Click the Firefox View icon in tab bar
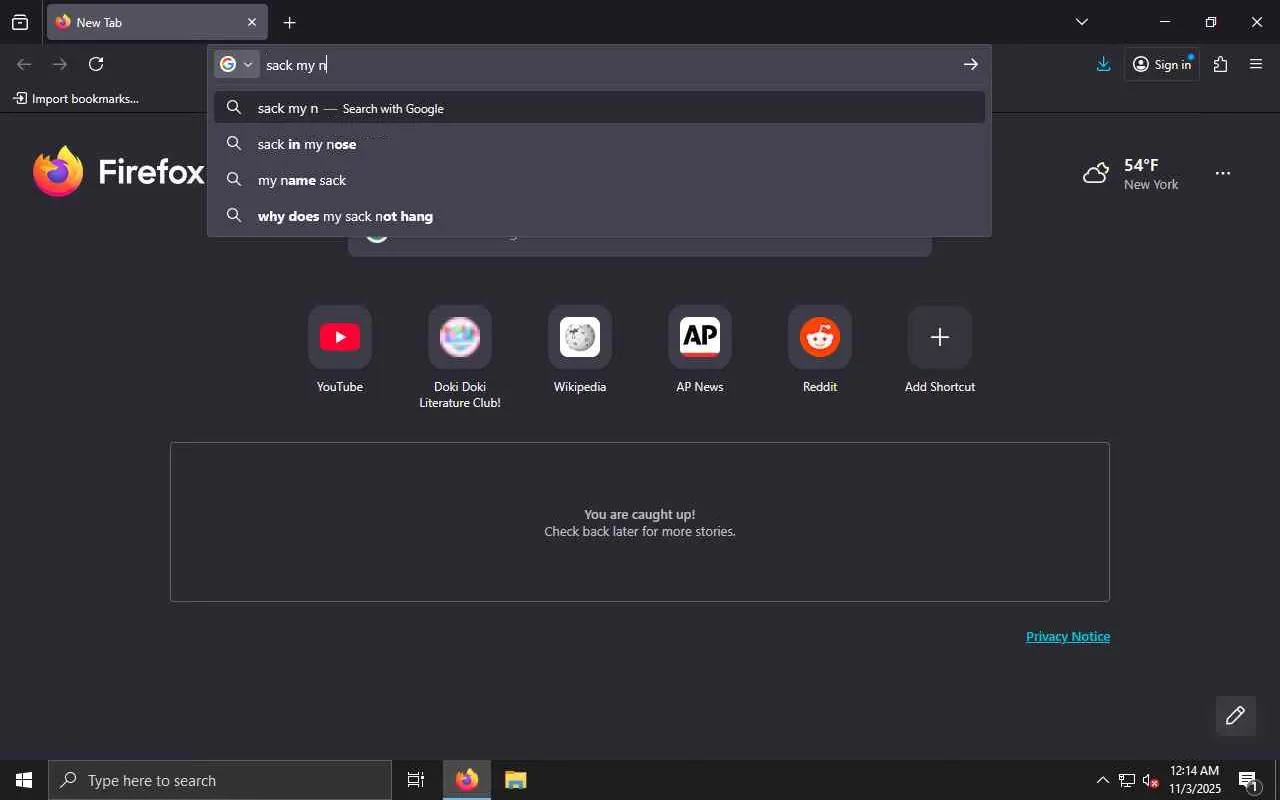This screenshot has width=1280, height=800. click(x=20, y=22)
